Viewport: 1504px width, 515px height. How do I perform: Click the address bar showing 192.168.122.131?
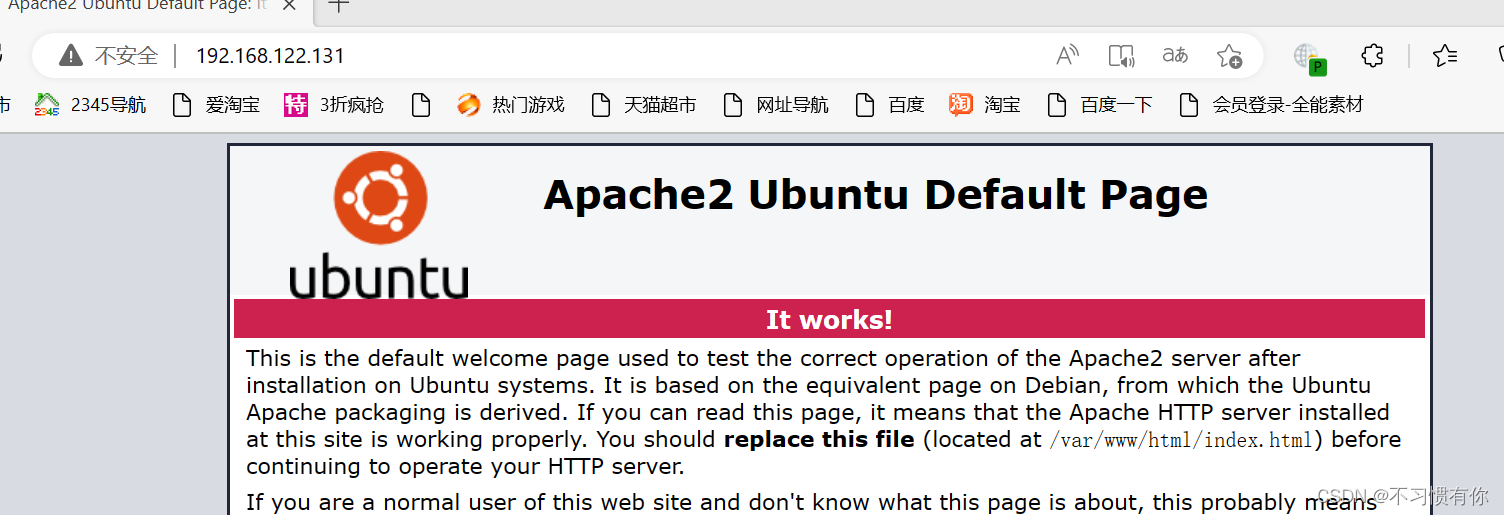pyautogui.click(x=648, y=55)
